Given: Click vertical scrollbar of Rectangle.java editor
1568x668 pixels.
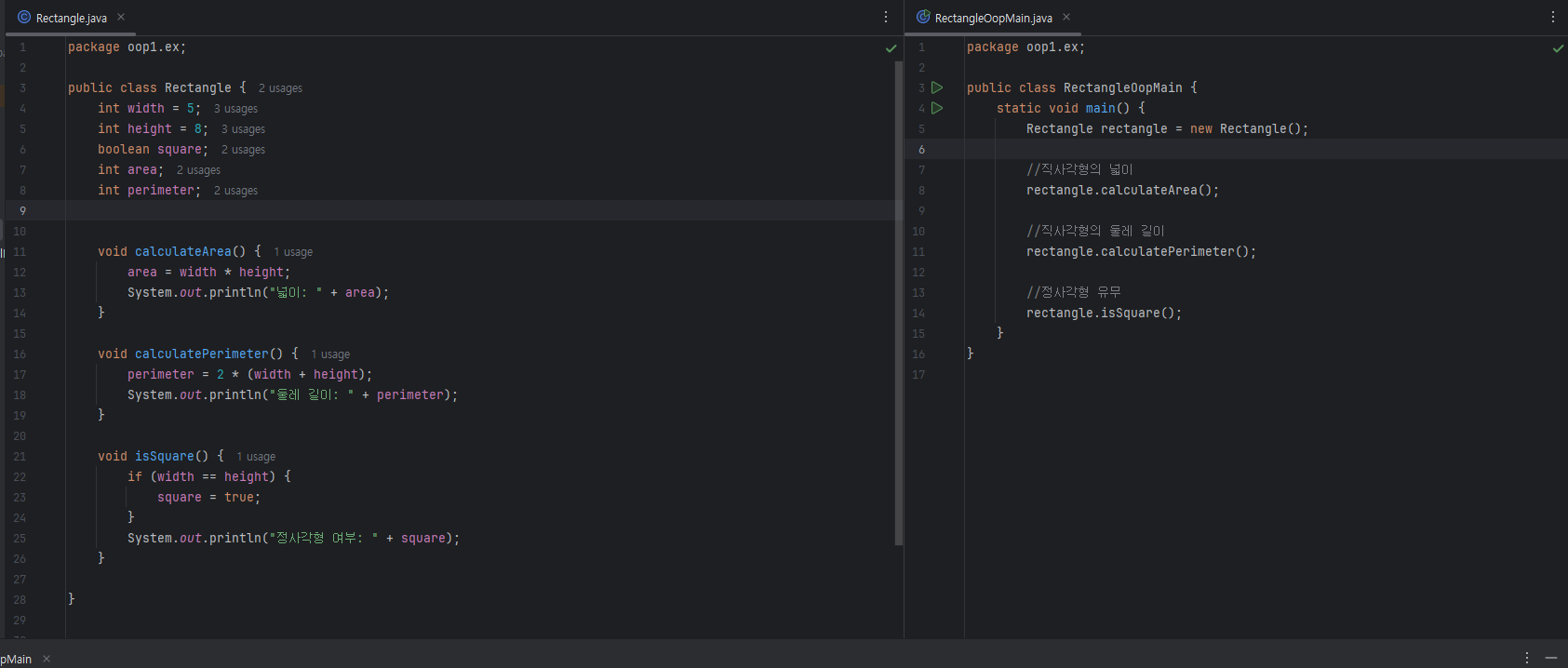Looking at the screenshot, I should [x=898, y=302].
